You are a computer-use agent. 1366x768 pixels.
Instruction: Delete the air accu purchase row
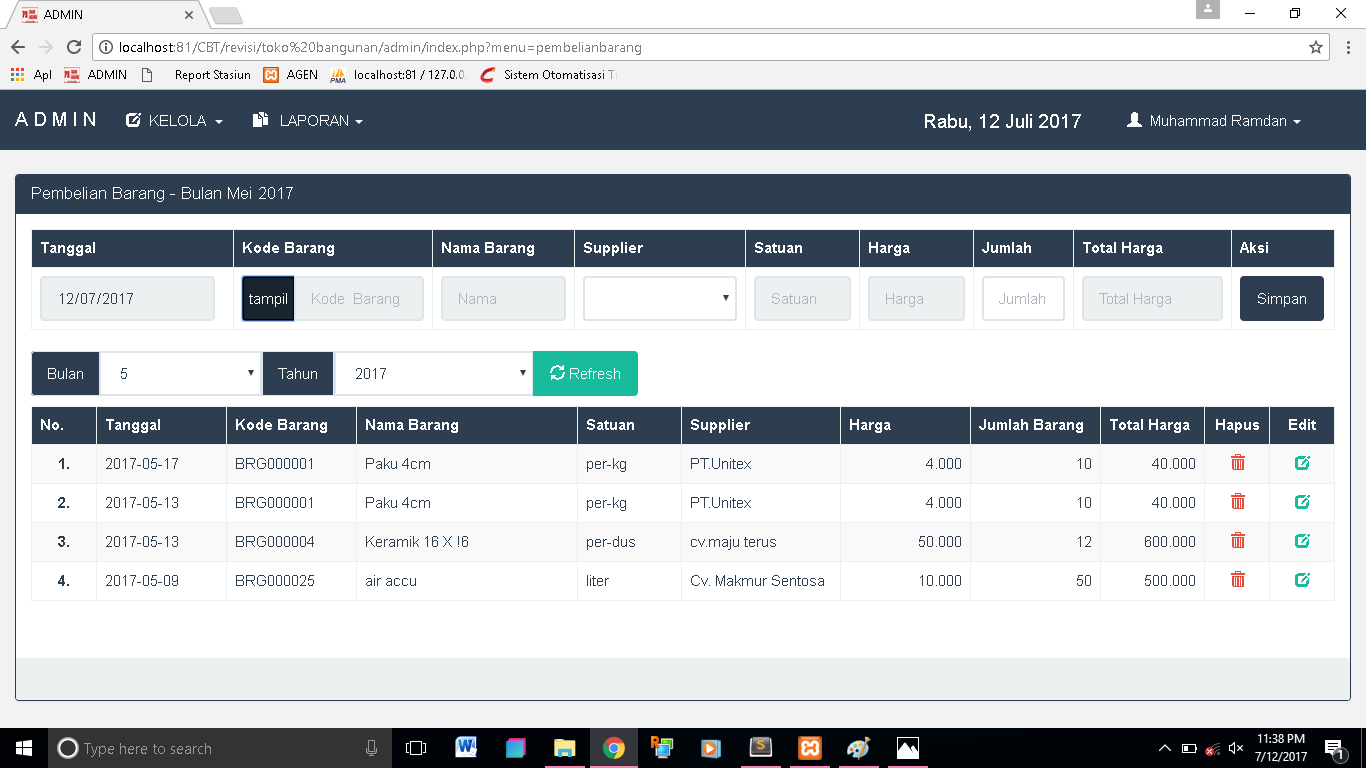[1238, 579]
